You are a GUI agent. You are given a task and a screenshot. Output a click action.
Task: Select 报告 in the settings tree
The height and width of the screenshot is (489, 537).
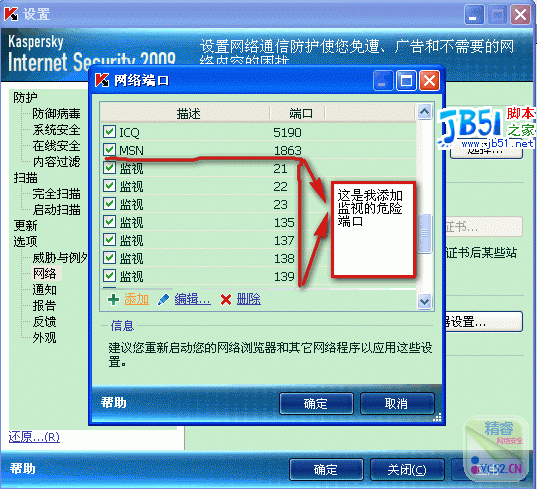(44, 306)
